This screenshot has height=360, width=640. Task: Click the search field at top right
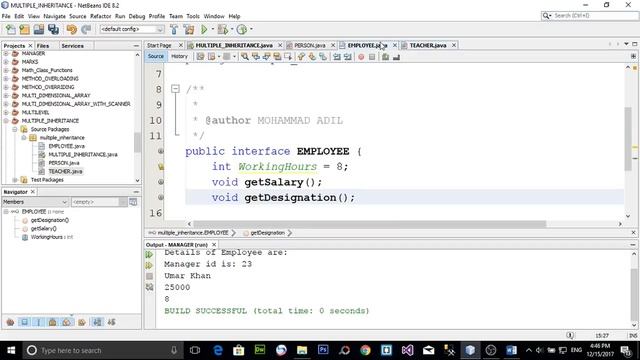point(590,16)
